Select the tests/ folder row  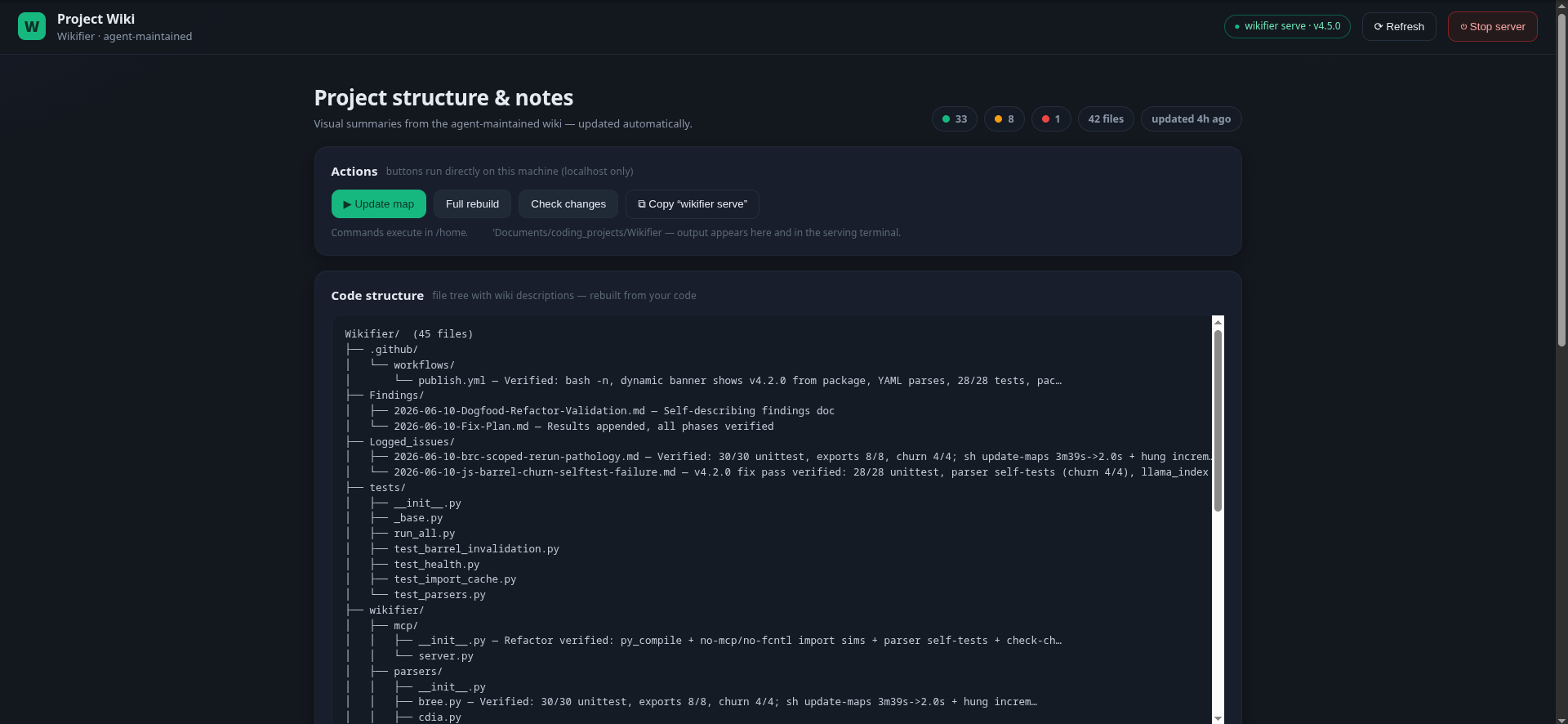(x=387, y=488)
